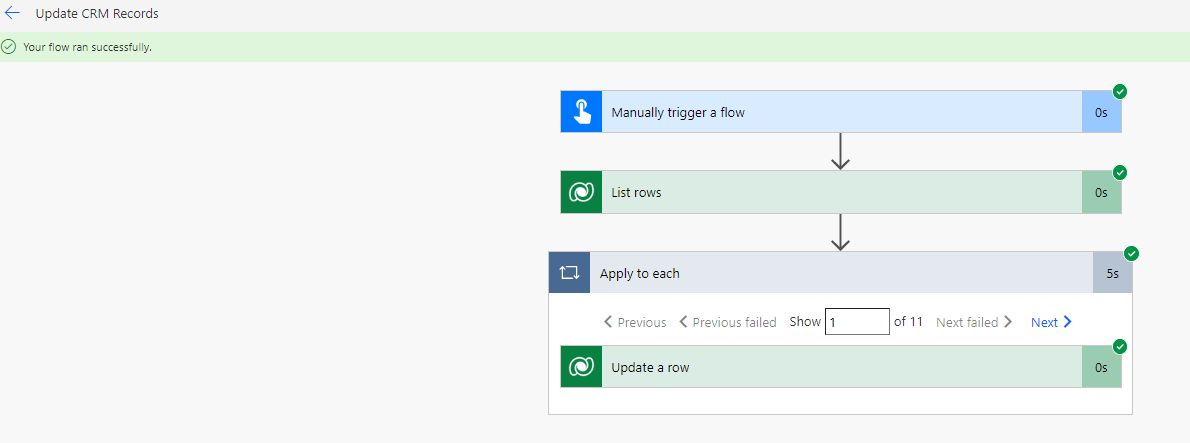Click the Apply to each loop icon
Screen dimensions: 1190x443
[569, 273]
